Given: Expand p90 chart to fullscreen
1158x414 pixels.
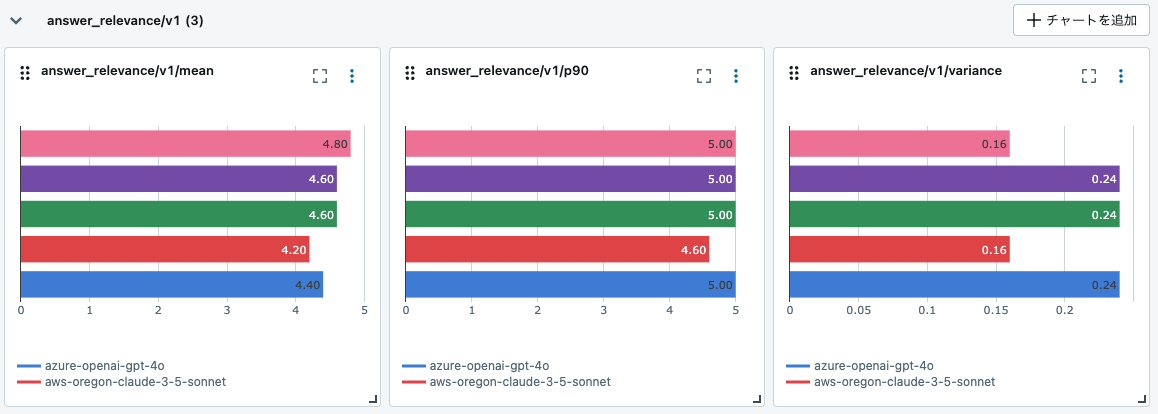Looking at the screenshot, I should pyautogui.click(x=704, y=76).
